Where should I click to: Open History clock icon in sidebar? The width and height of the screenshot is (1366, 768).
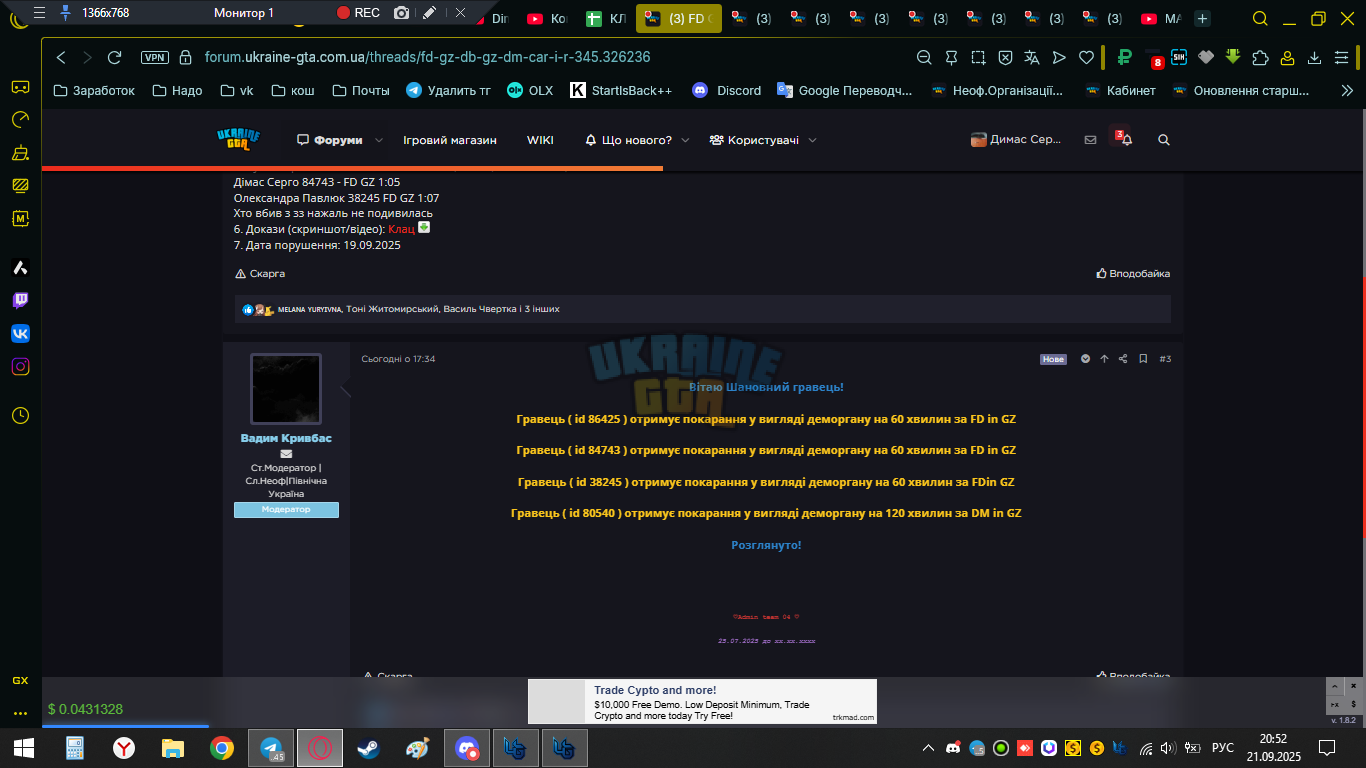(x=20, y=415)
